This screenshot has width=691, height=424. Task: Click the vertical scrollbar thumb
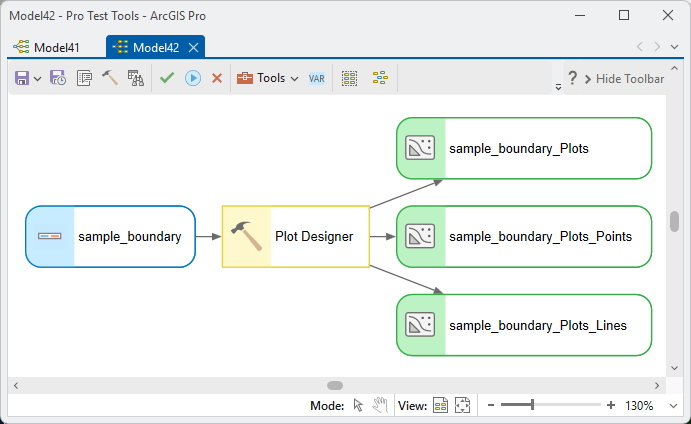pos(674,221)
